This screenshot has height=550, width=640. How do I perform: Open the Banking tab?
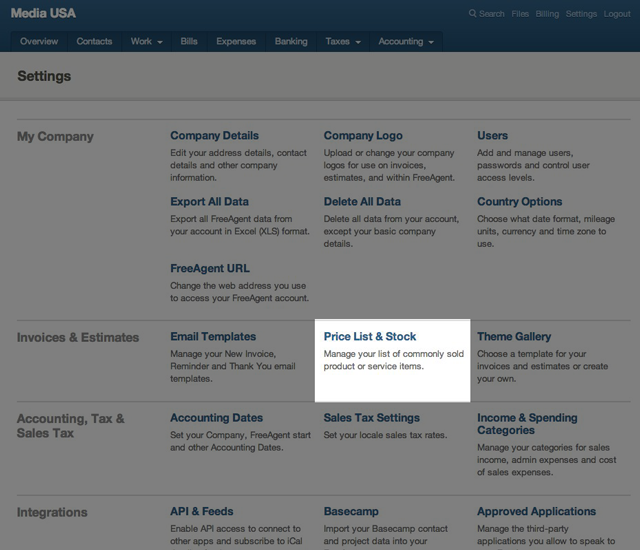point(291,42)
